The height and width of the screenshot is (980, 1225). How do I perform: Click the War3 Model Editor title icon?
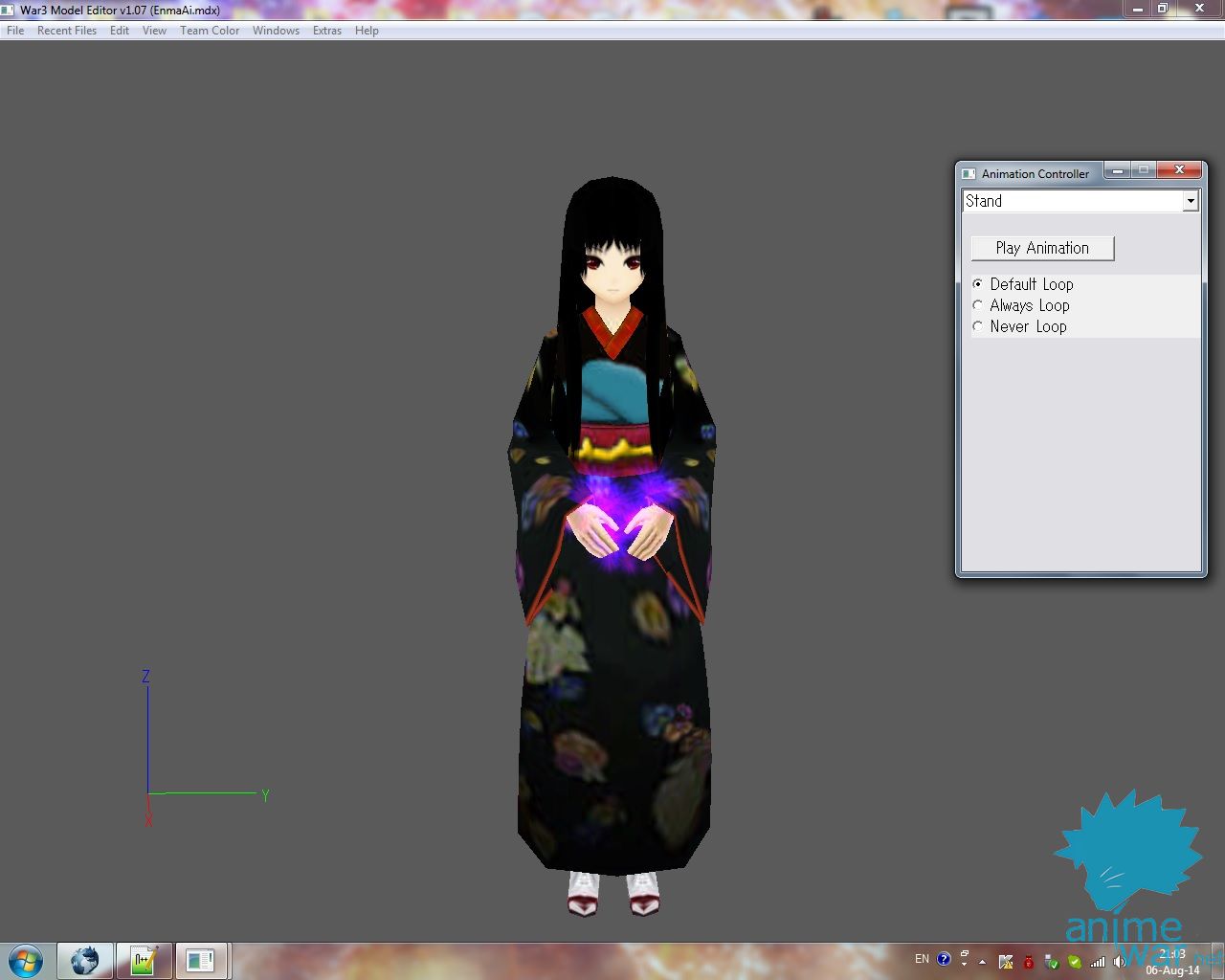(9, 10)
